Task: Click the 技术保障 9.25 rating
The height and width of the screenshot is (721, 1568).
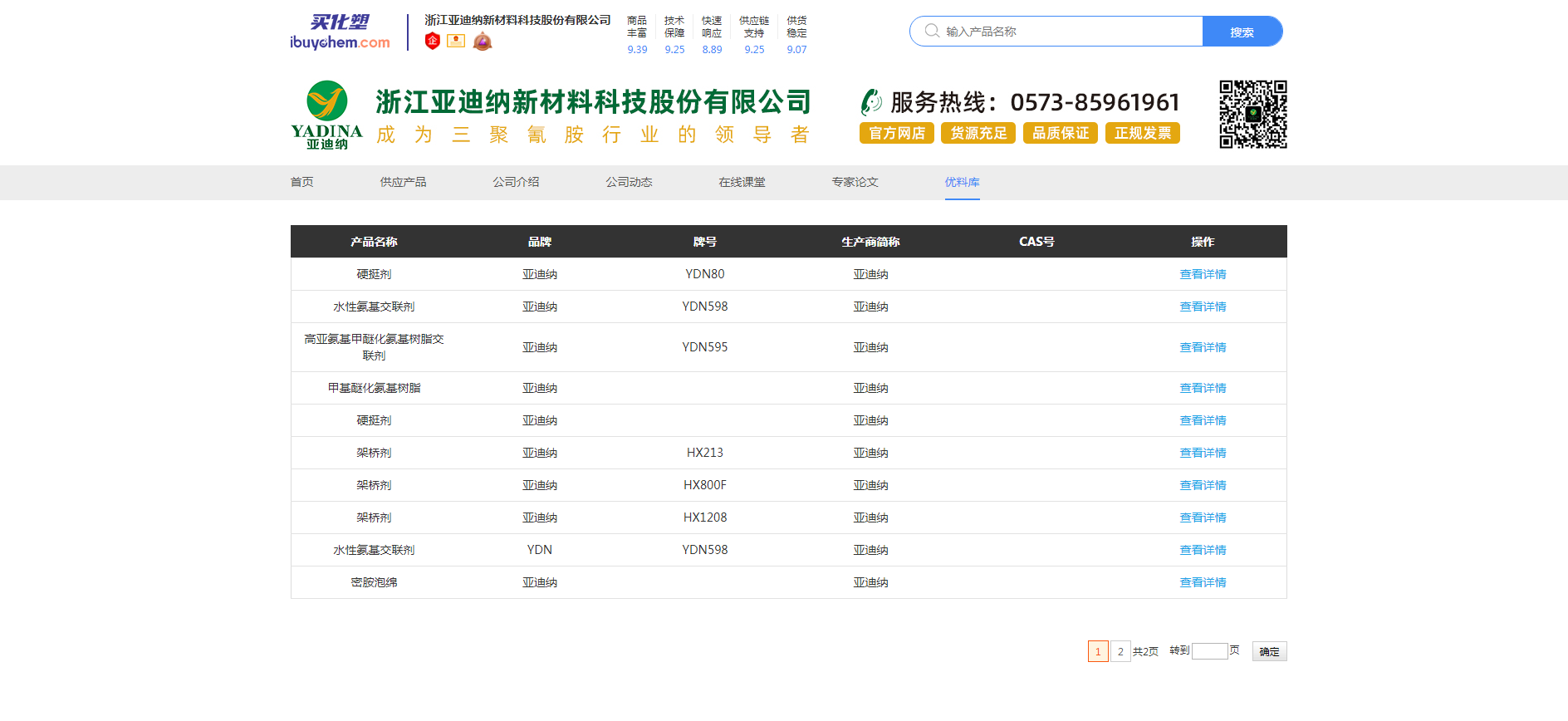Action: pyautogui.click(x=674, y=35)
